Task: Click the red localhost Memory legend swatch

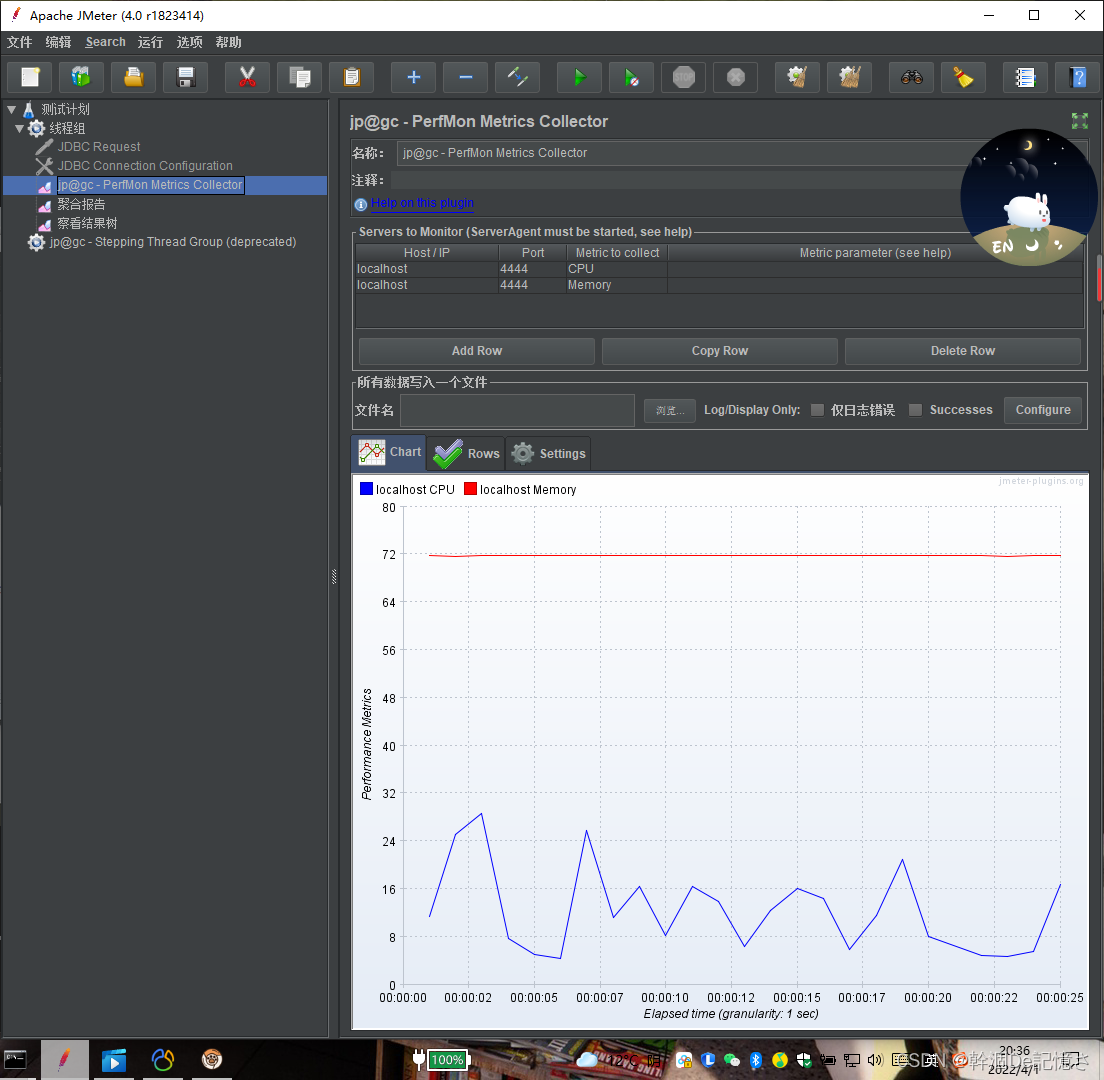Action: (470, 489)
